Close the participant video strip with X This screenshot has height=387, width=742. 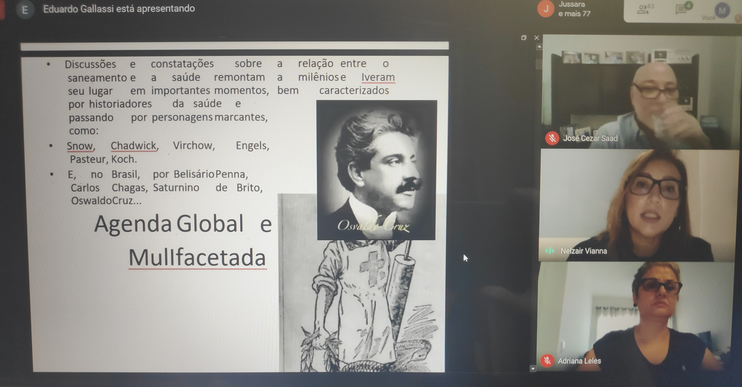pyautogui.click(x=536, y=37)
